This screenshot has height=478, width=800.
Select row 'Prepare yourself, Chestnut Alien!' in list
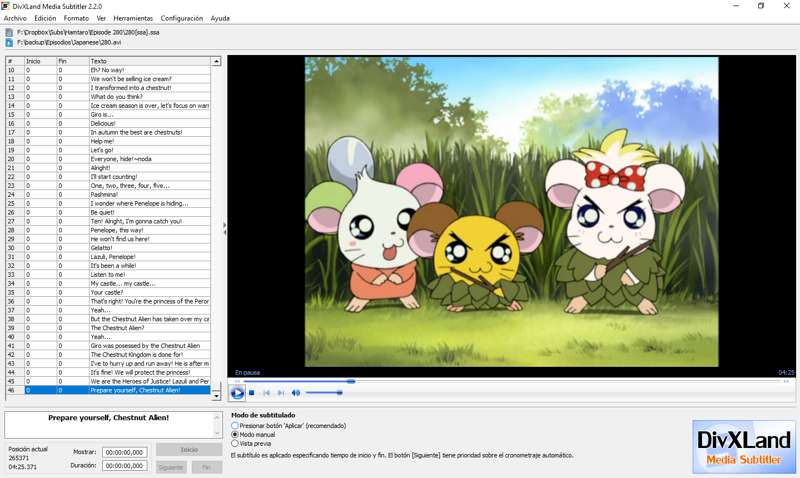(108, 390)
